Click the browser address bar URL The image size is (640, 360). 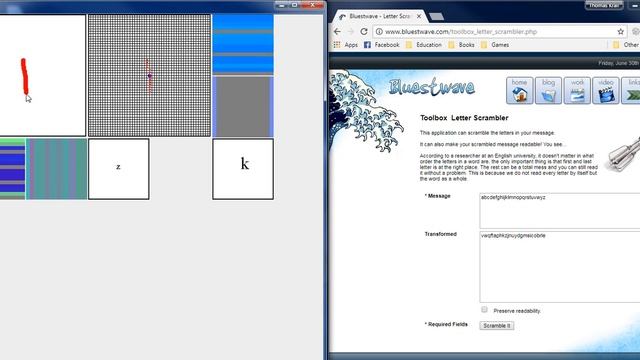pyautogui.click(x=461, y=31)
